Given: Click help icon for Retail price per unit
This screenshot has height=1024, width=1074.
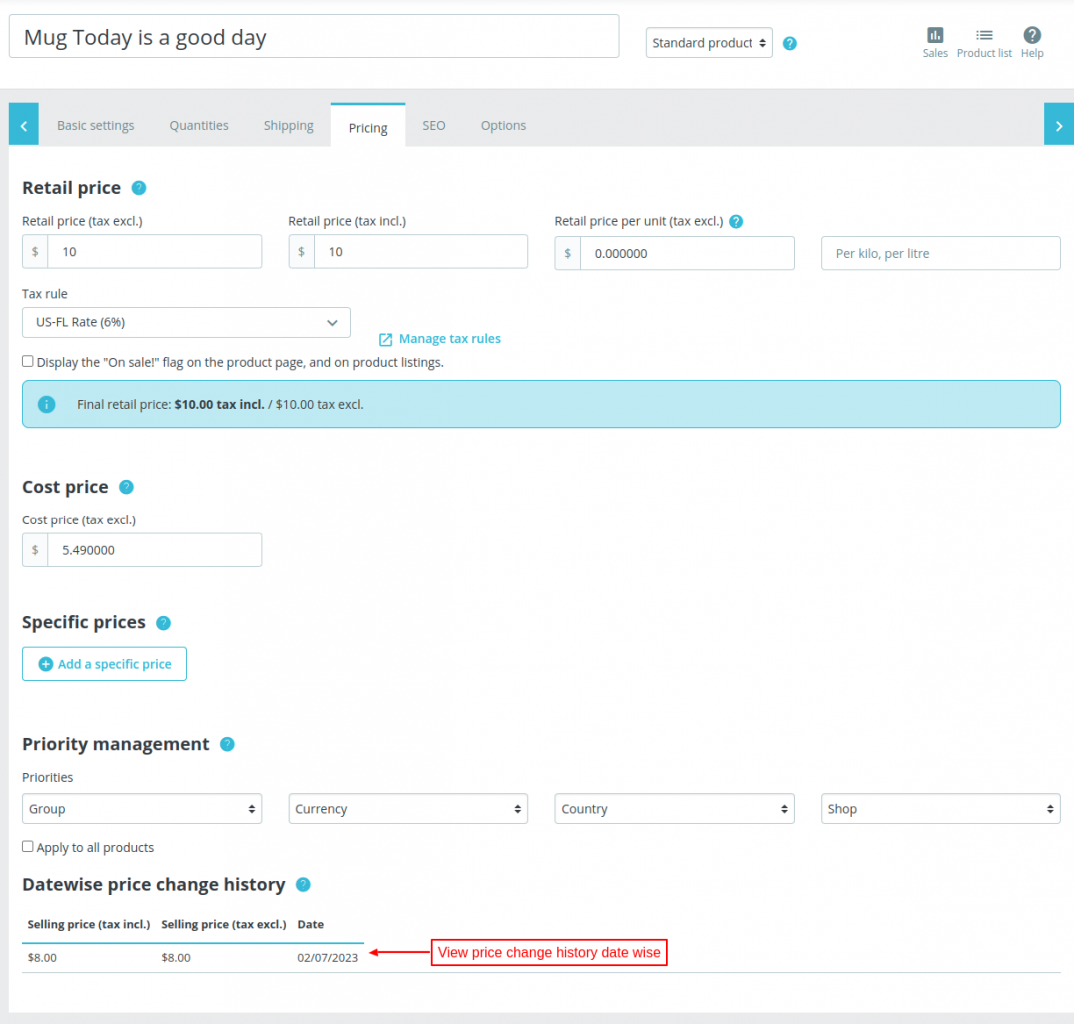Looking at the screenshot, I should (736, 221).
